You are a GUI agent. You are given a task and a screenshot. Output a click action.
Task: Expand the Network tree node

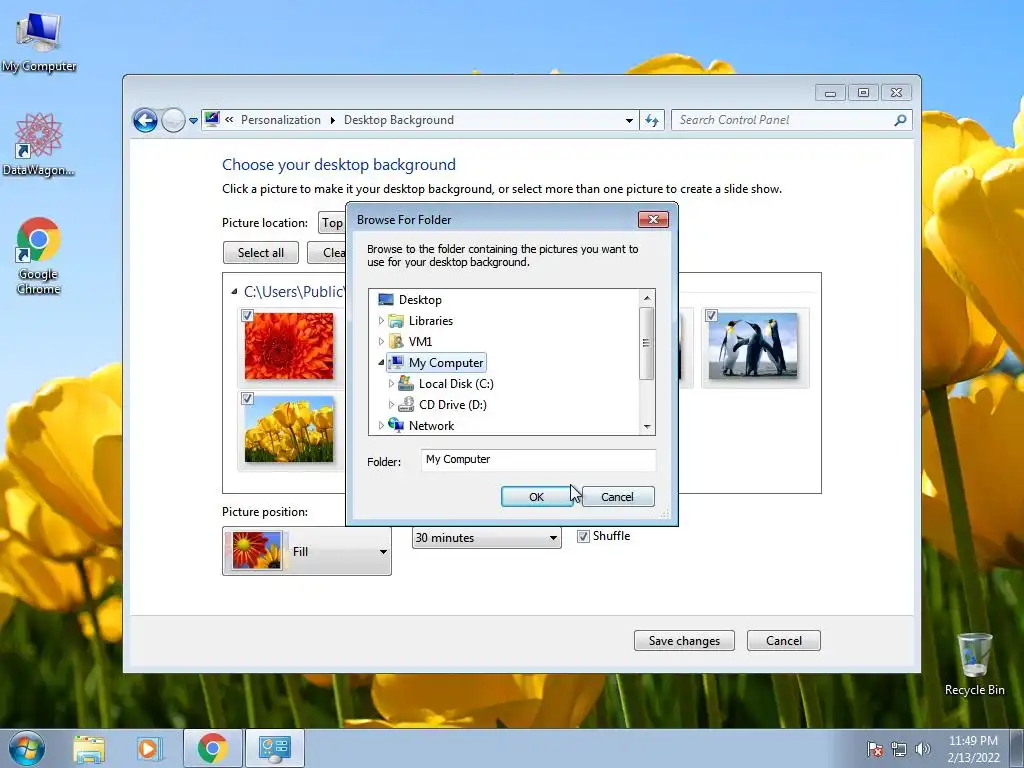381,425
